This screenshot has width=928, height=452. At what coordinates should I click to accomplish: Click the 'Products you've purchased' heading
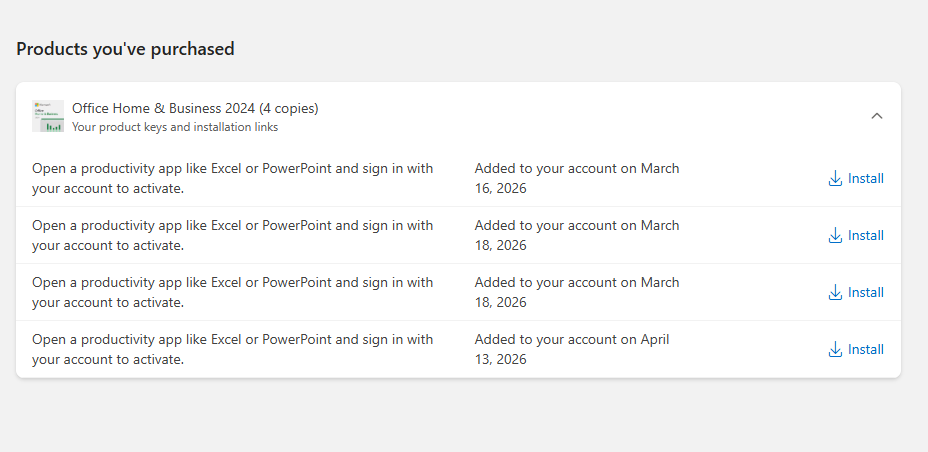point(125,49)
